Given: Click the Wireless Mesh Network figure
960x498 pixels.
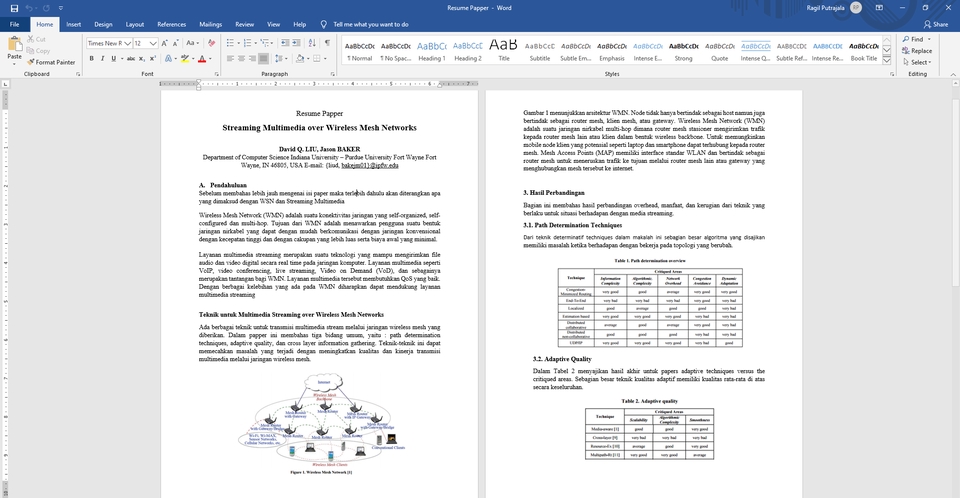Looking at the screenshot, I should coord(321,421).
